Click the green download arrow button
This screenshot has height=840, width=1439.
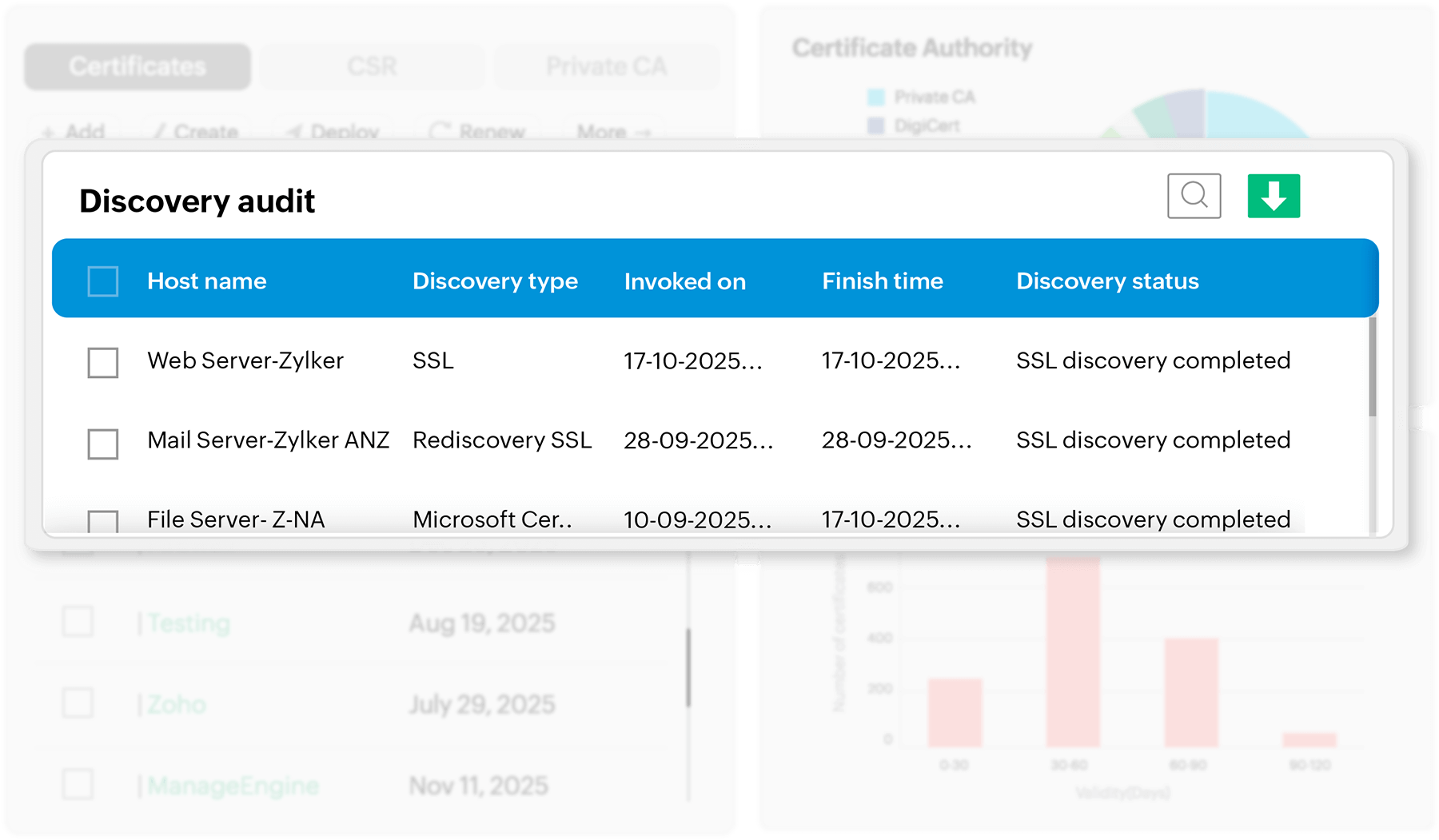click(x=1274, y=196)
